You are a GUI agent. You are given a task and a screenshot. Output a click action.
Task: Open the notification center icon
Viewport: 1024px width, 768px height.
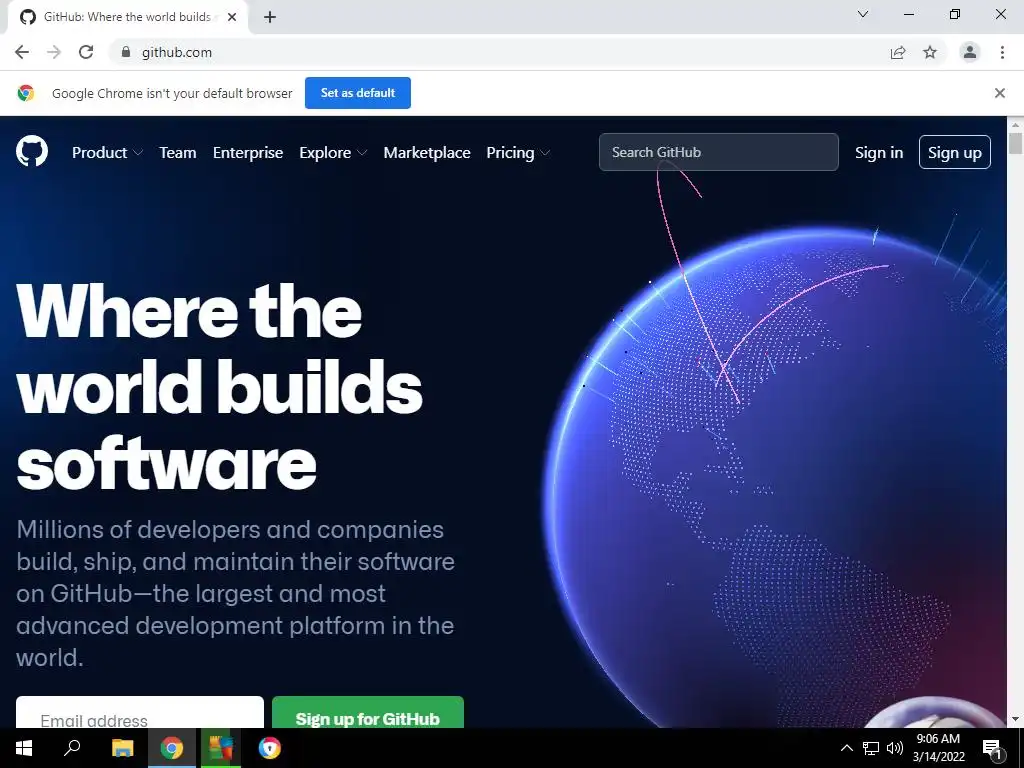[x=991, y=749]
